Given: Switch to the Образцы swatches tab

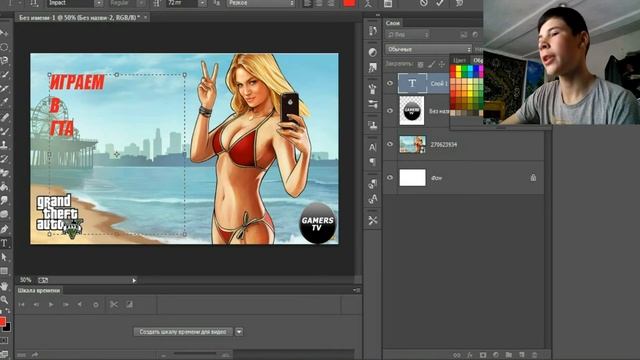Looking at the screenshot, I should (x=478, y=60).
